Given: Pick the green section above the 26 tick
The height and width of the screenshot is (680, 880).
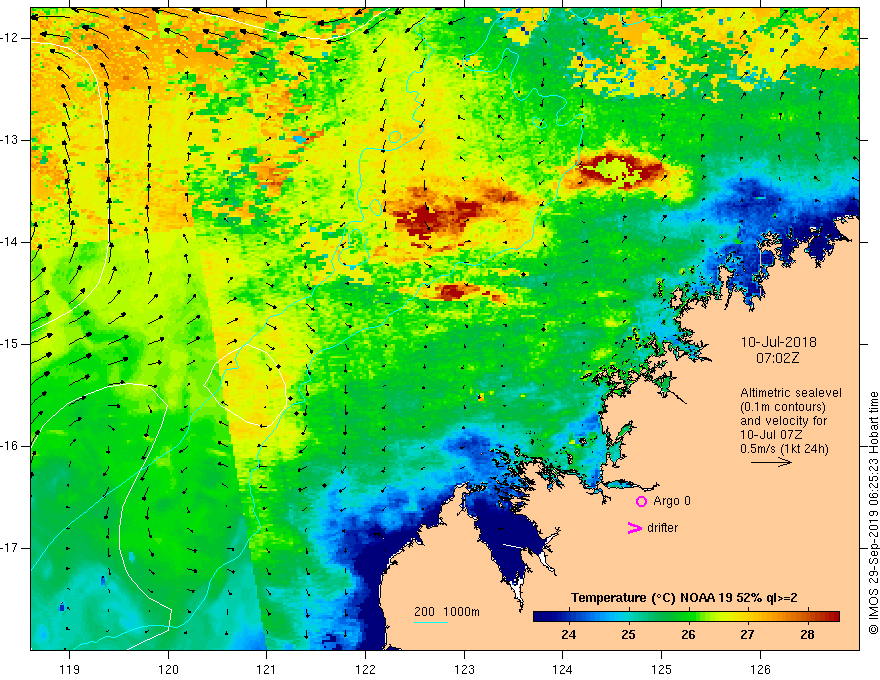Looking at the screenshot, I should (x=688, y=617).
